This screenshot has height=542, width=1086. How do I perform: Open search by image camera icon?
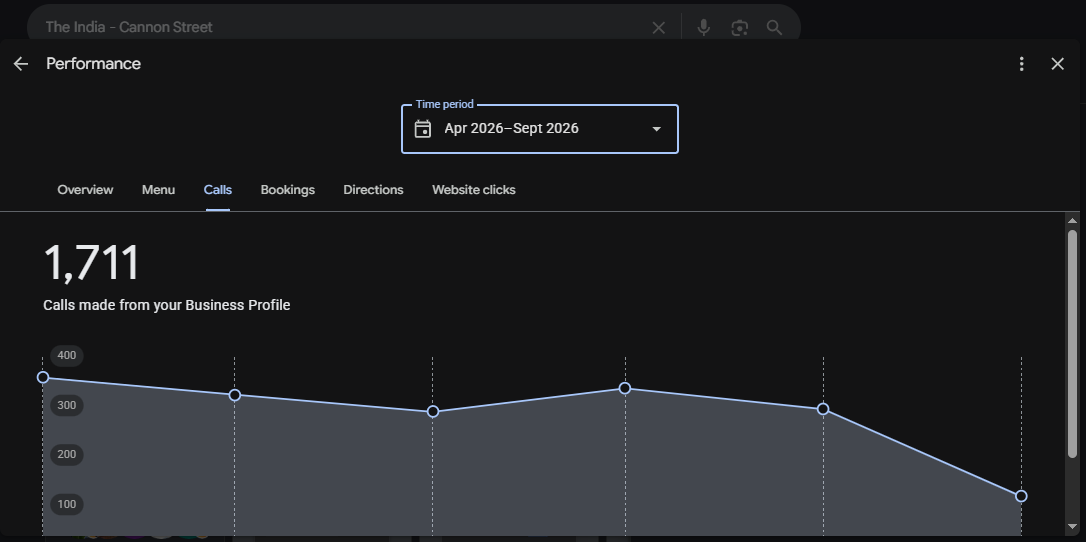740,28
